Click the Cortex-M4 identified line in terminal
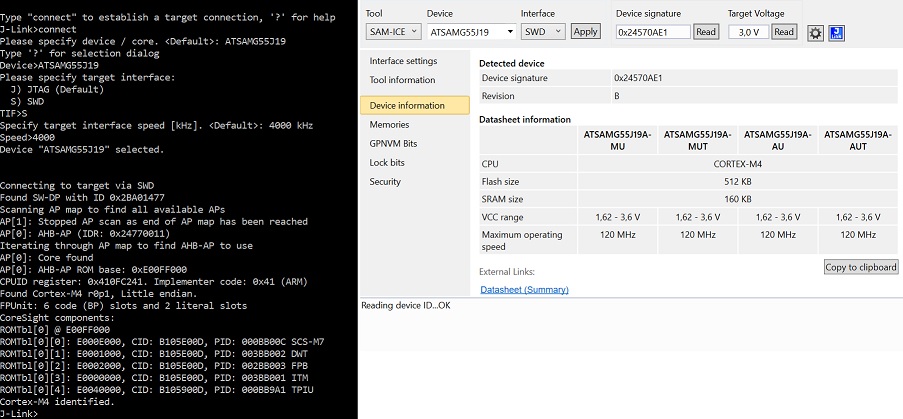 click(x=57, y=402)
